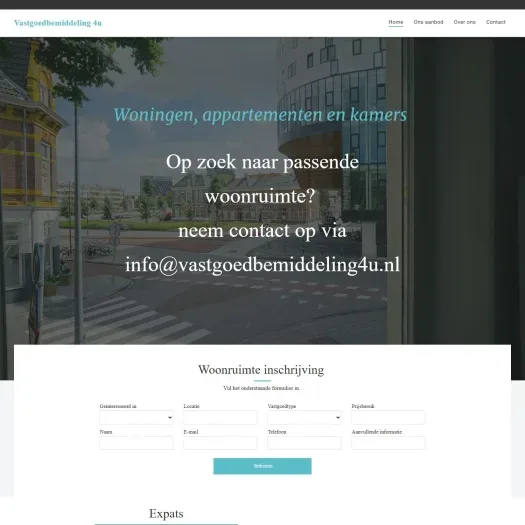This screenshot has width=525, height=525.
Task: Go to Ons aanbod page
Action: coord(428,22)
